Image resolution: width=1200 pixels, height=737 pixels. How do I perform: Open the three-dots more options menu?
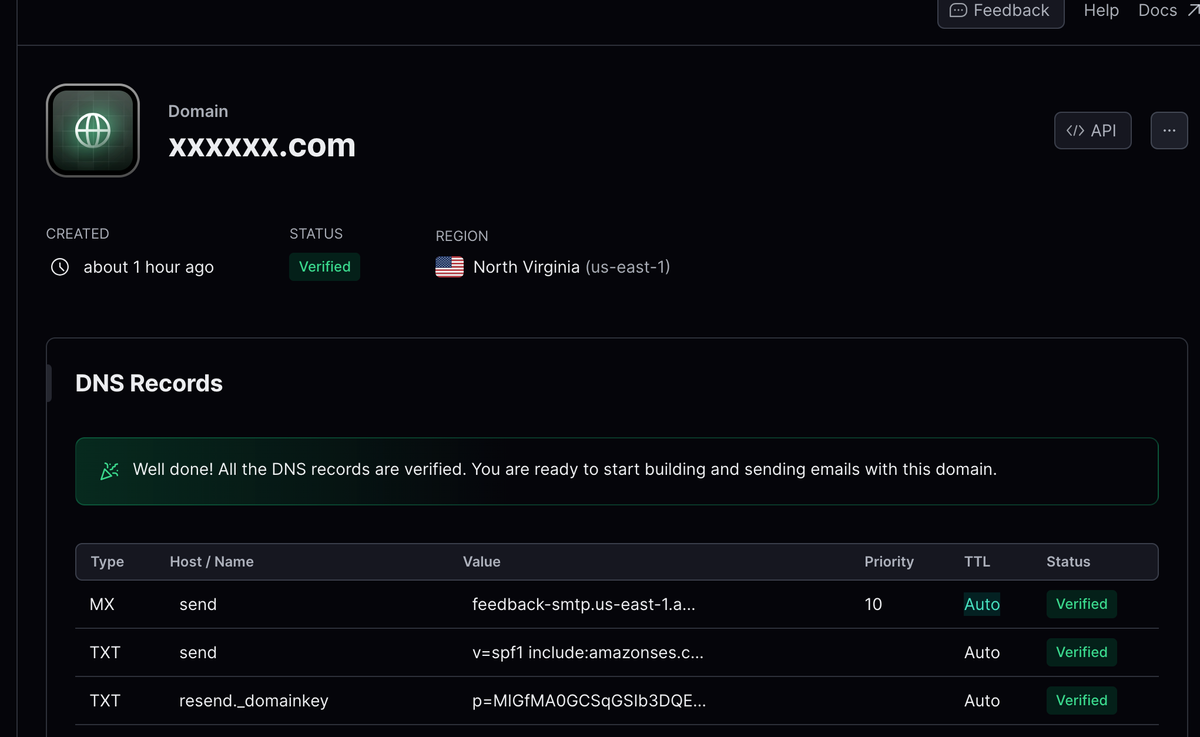[x=1169, y=131]
